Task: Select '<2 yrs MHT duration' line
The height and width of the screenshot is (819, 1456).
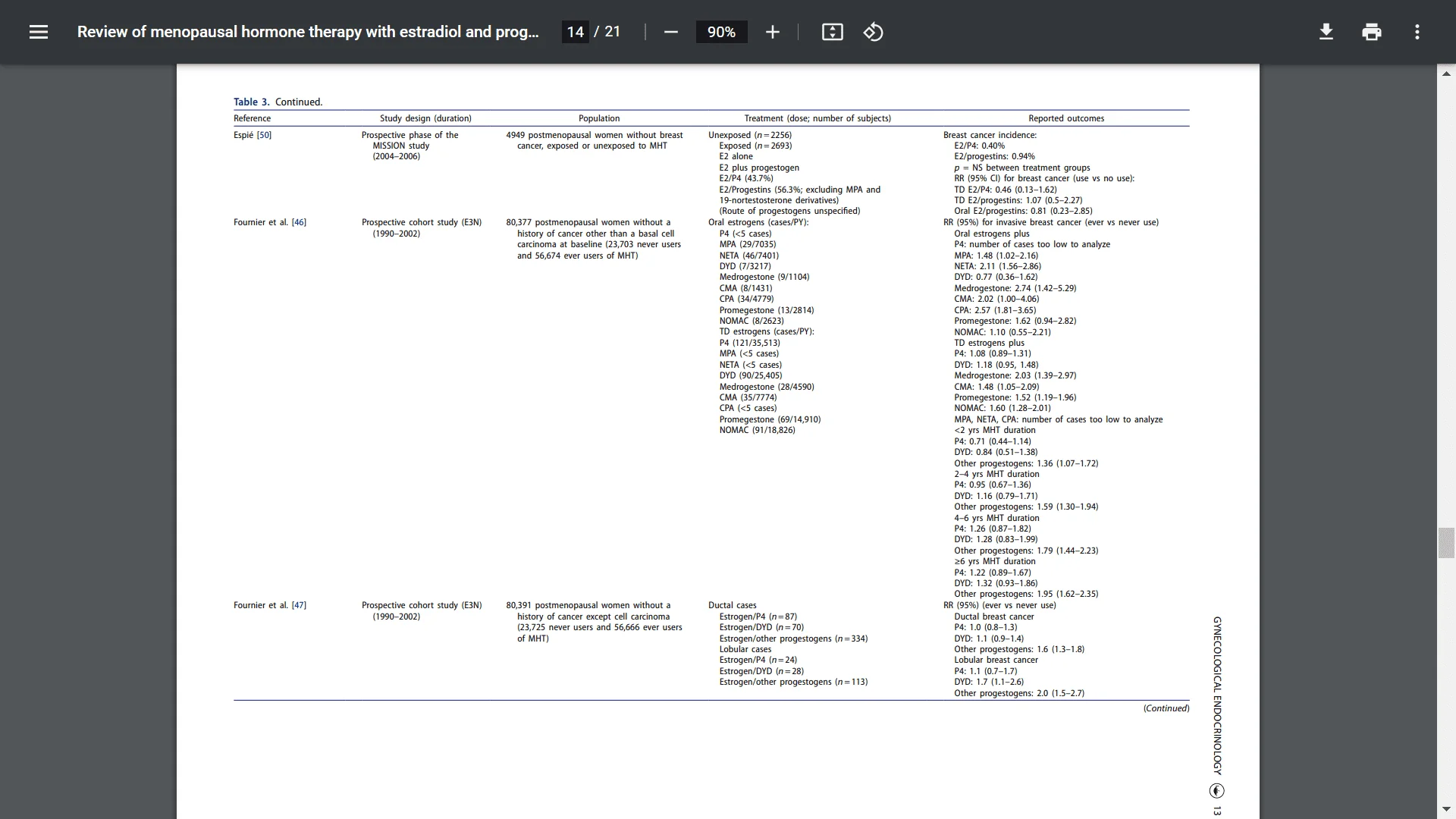Action: pyautogui.click(x=995, y=430)
